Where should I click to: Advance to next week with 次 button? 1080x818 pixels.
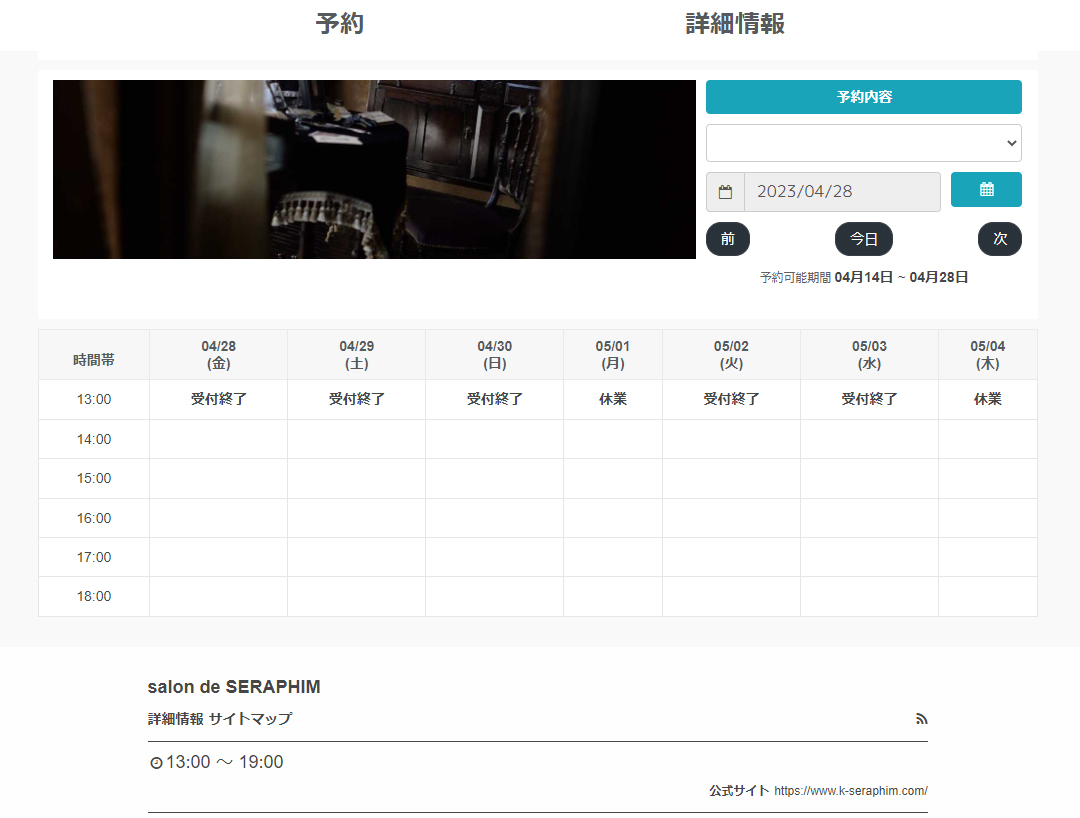[999, 239]
